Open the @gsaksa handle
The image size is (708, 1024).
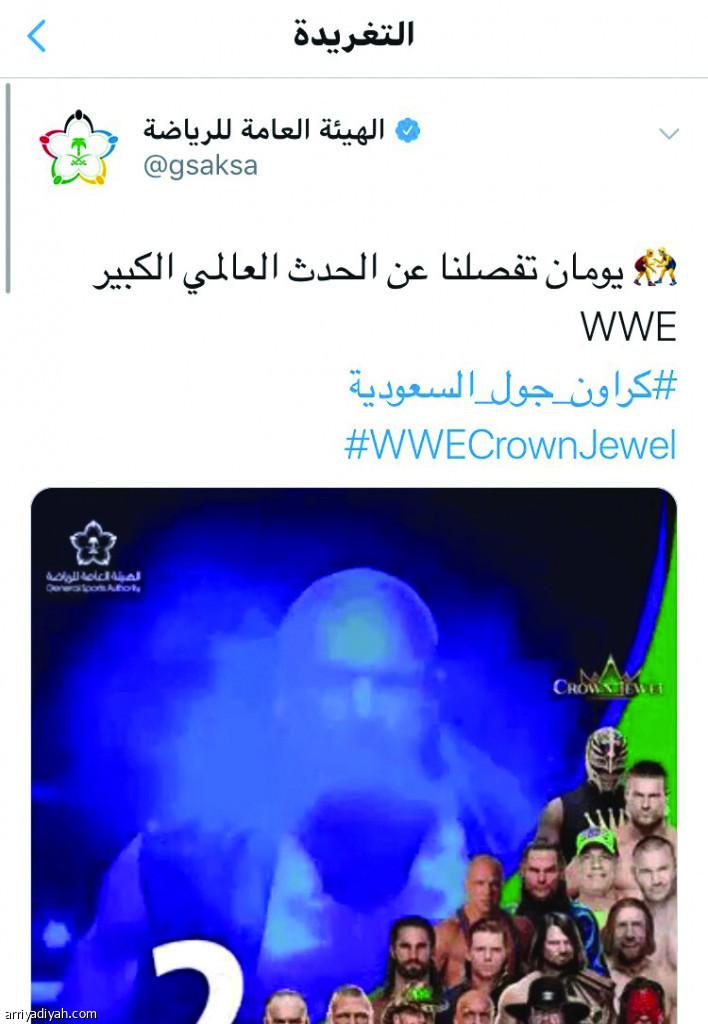click(x=200, y=166)
